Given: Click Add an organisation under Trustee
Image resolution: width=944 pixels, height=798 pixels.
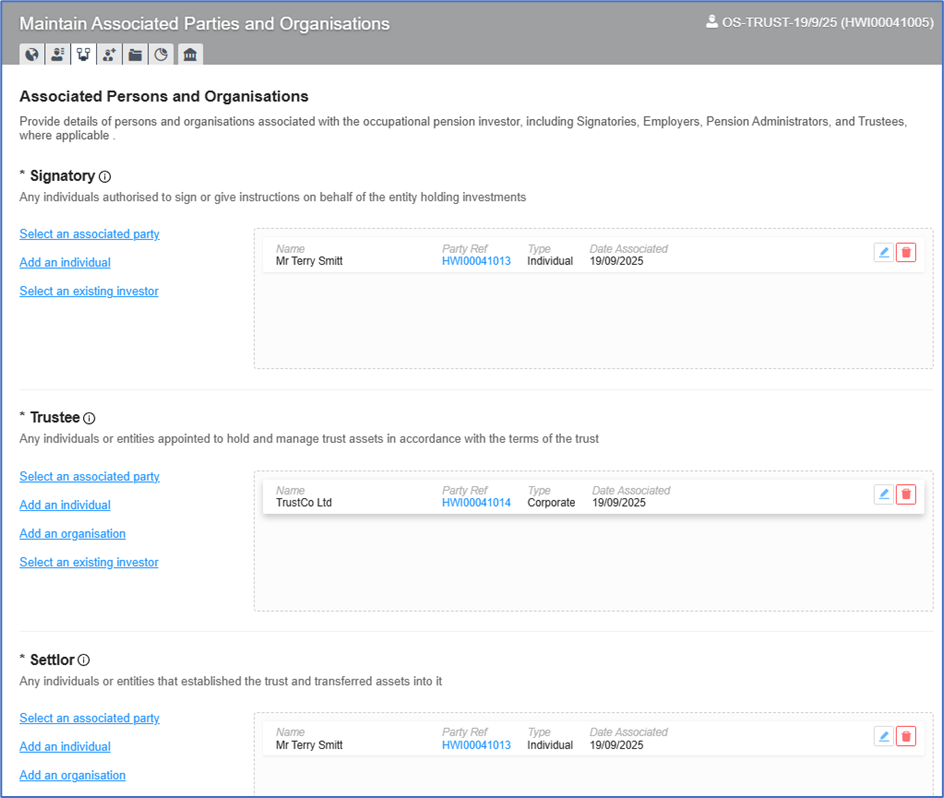Looking at the screenshot, I should [72, 534].
